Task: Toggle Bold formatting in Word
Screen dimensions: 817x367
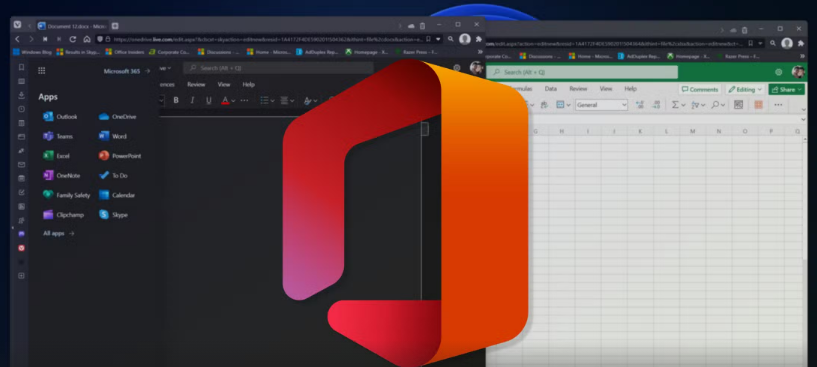Action: [x=176, y=100]
